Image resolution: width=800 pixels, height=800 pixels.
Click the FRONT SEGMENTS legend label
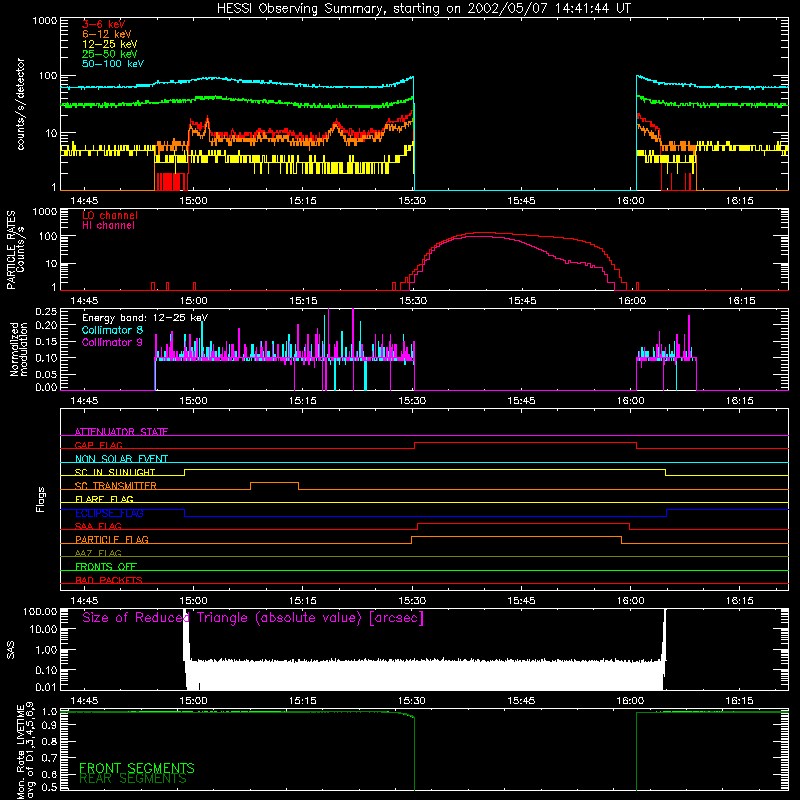137,768
